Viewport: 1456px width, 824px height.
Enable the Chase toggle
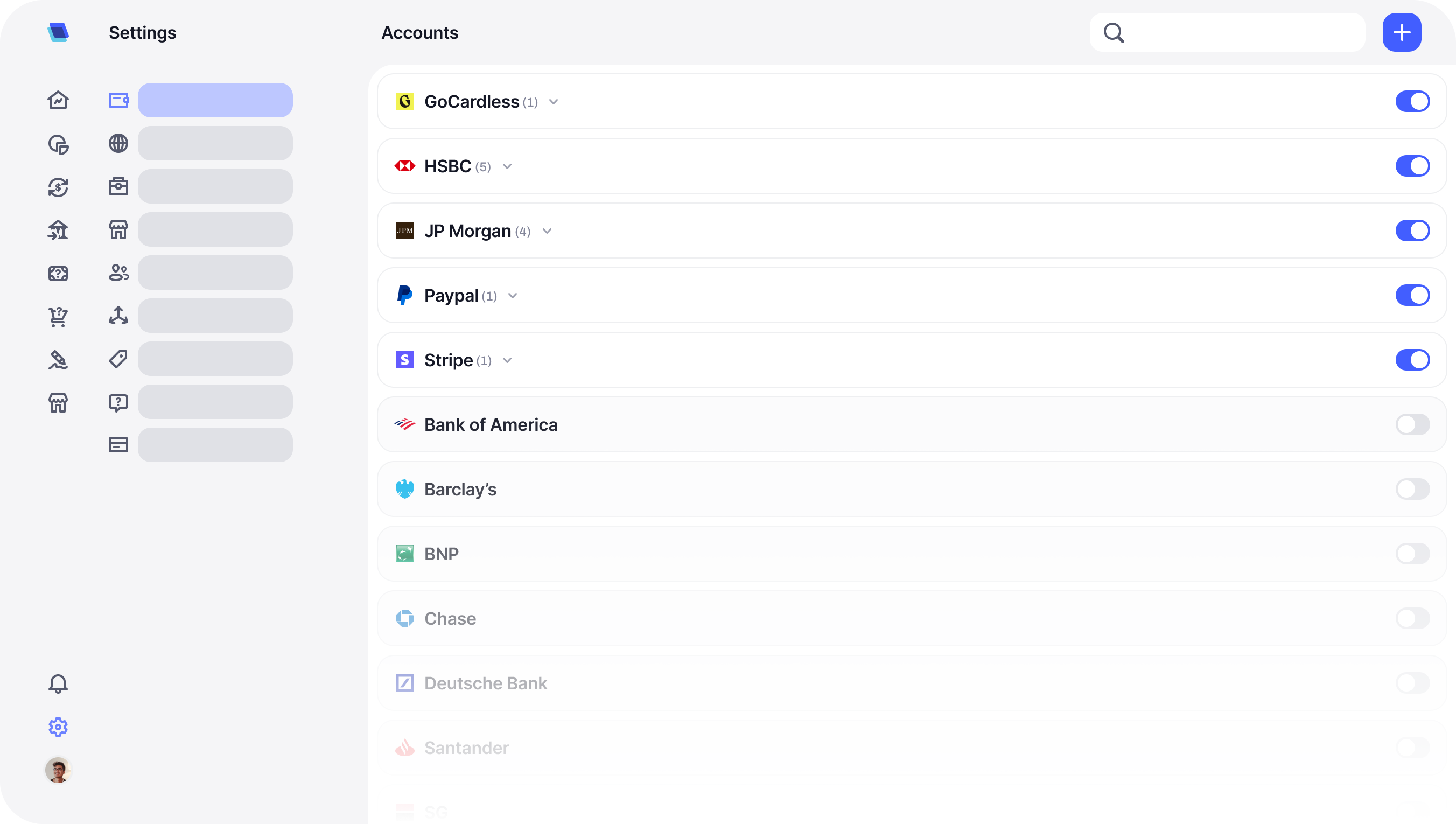coord(1412,618)
